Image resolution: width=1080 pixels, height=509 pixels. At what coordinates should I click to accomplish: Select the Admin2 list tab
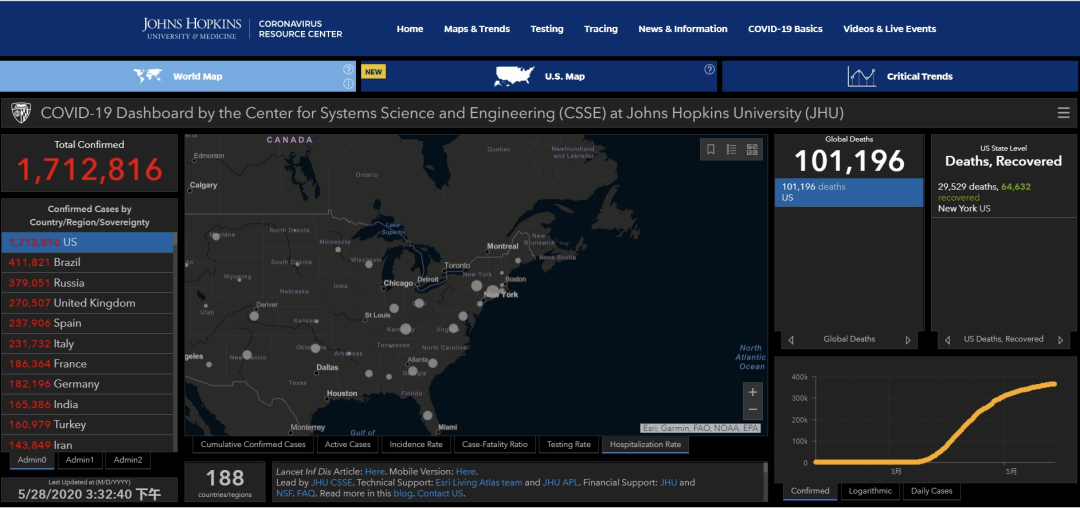coord(129,460)
